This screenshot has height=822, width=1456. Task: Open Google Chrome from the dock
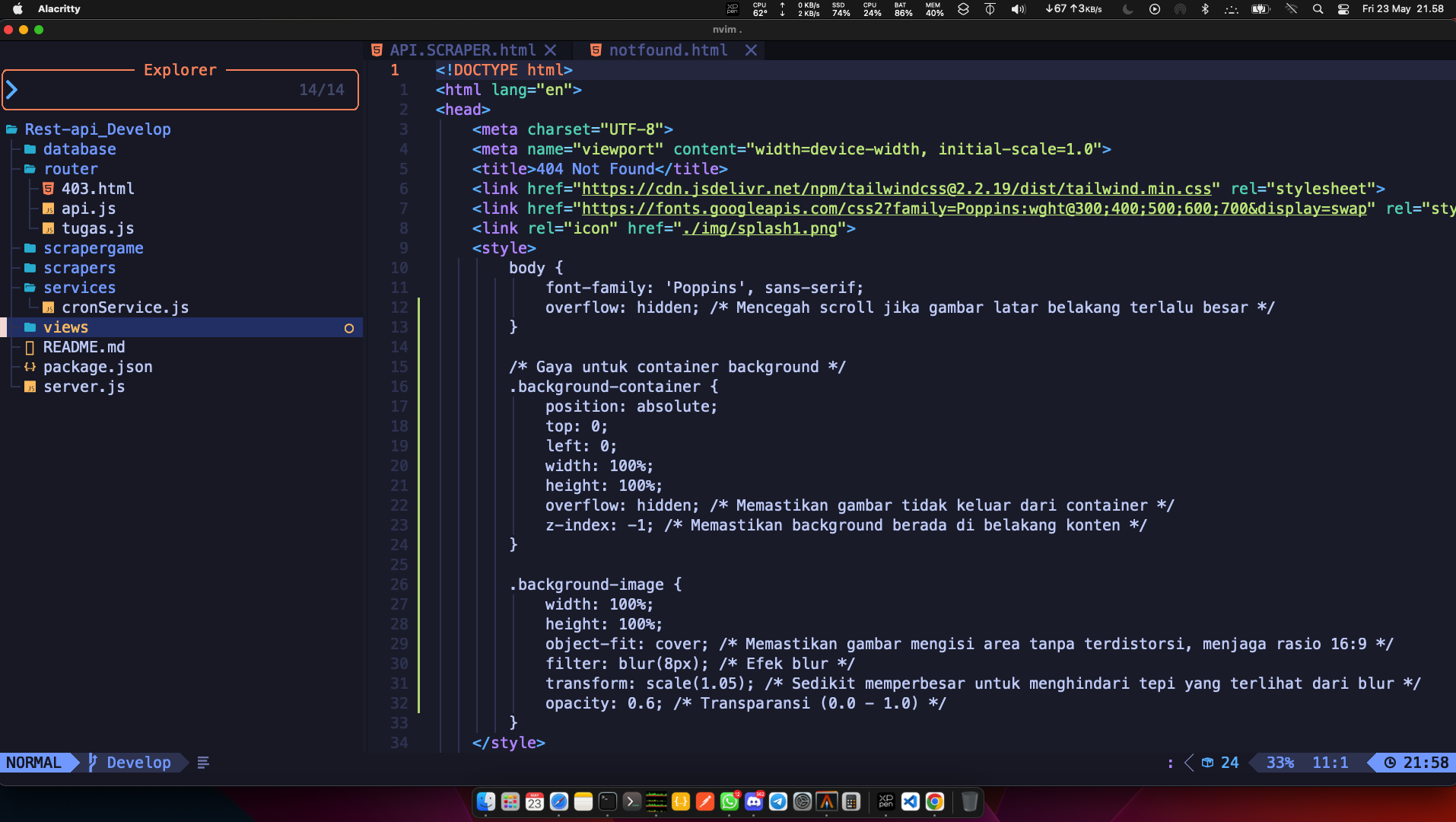[935, 801]
